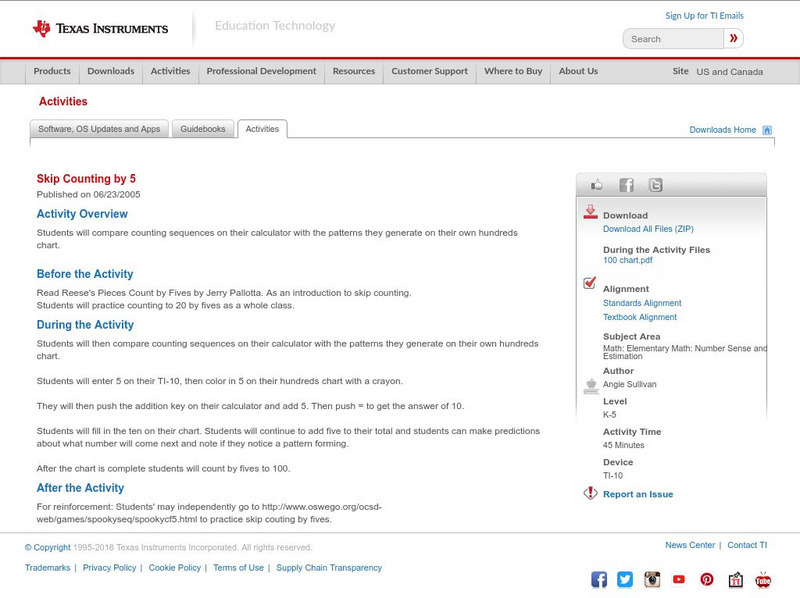This screenshot has height=598, width=800.
Task: Share the activity via the Facebook sidebar icon
Action: pos(626,185)
